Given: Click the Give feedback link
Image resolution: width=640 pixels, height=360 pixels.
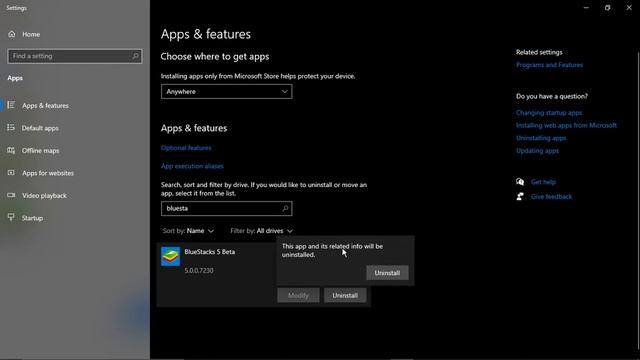Looking at the screenshot, I should click(x=551, y=197).
